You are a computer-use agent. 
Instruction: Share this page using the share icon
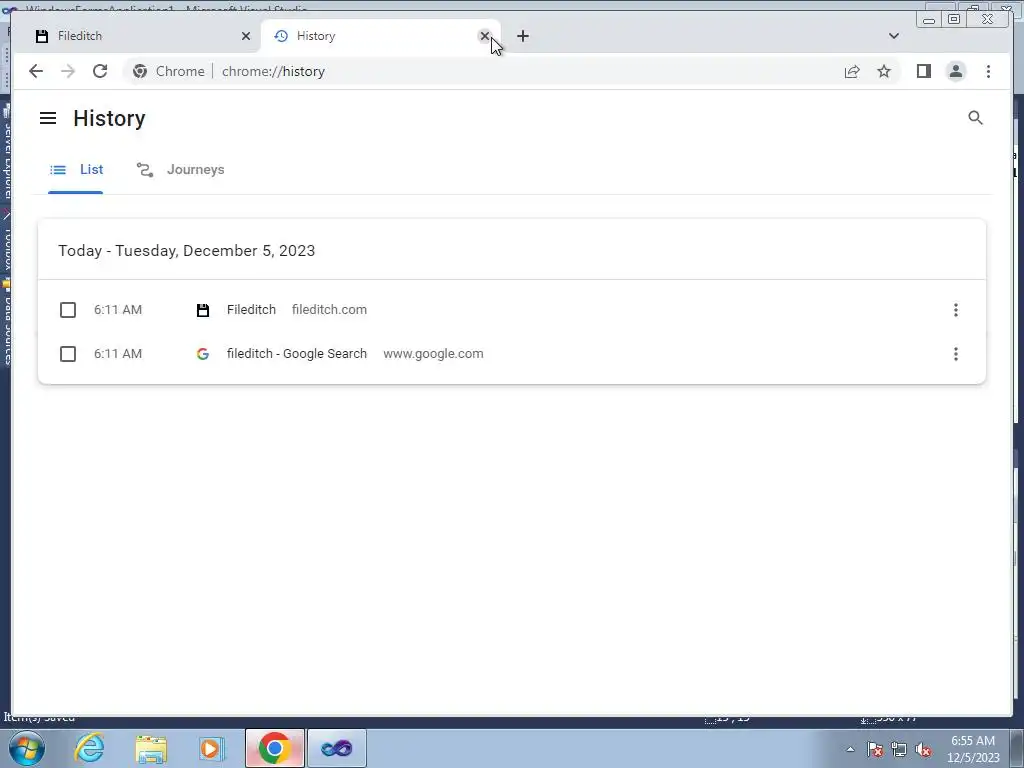pyautogui.click(x=852, y=71)
